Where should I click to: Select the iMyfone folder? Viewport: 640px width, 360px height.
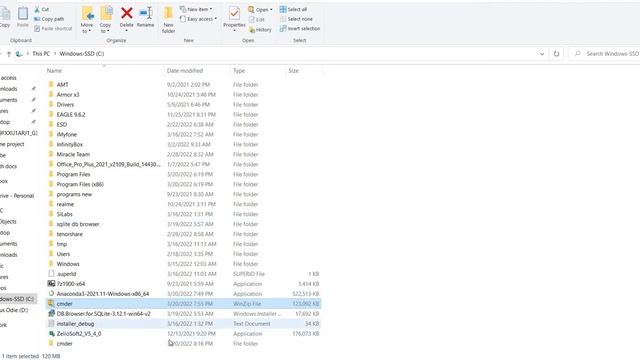click(67, 134)
